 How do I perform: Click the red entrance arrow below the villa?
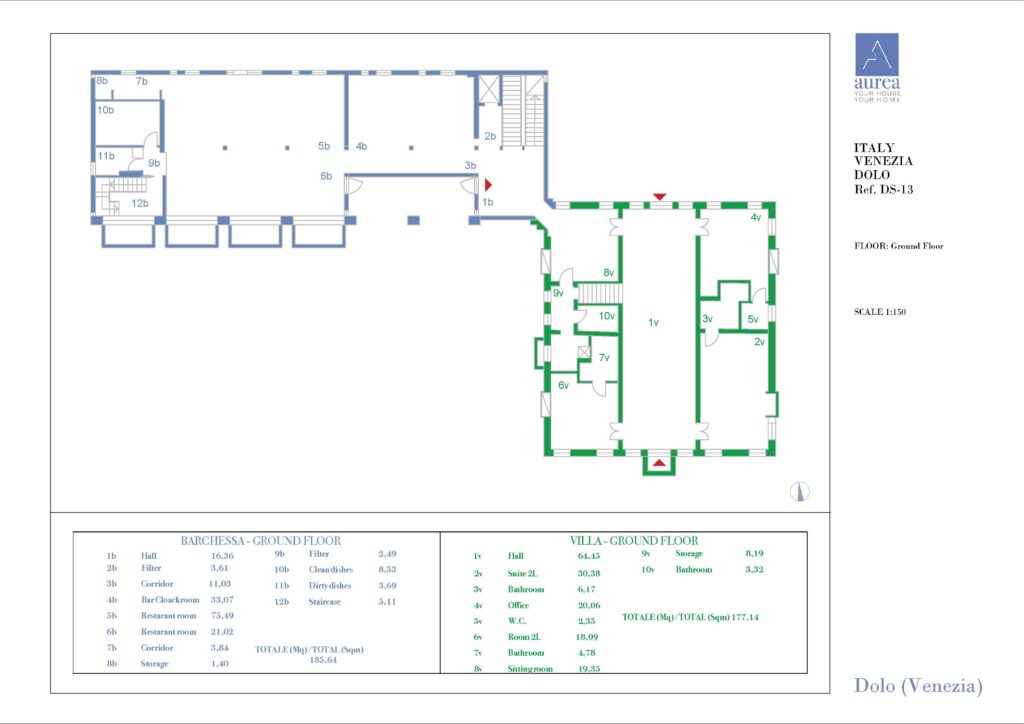[x=658, y=462]
